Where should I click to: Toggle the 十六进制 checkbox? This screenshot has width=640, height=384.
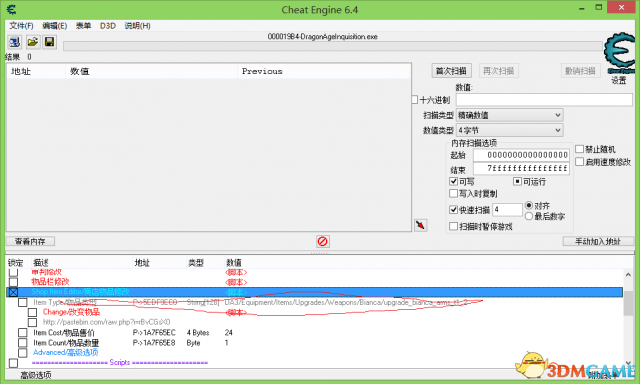pos(415,100)
